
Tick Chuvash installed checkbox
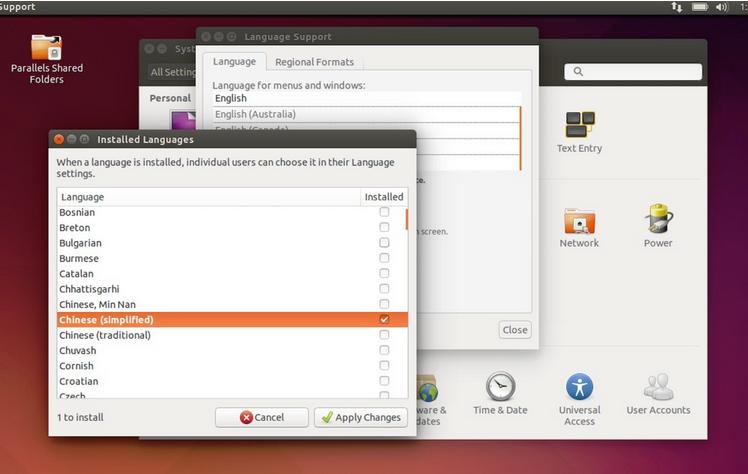[384, 350]
